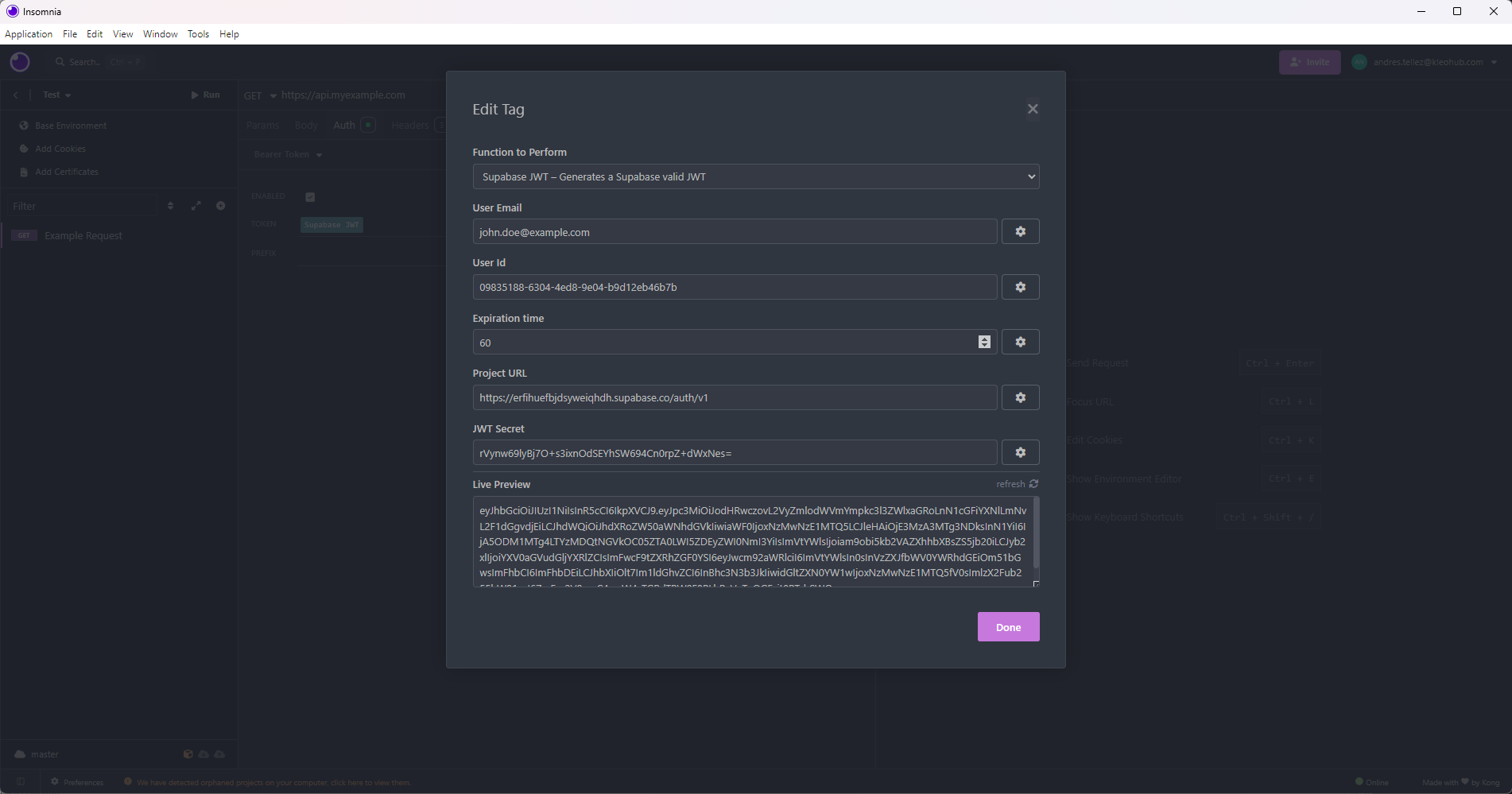
Task: Open the Function to Perform dropdown
Action: pos(756,176)
